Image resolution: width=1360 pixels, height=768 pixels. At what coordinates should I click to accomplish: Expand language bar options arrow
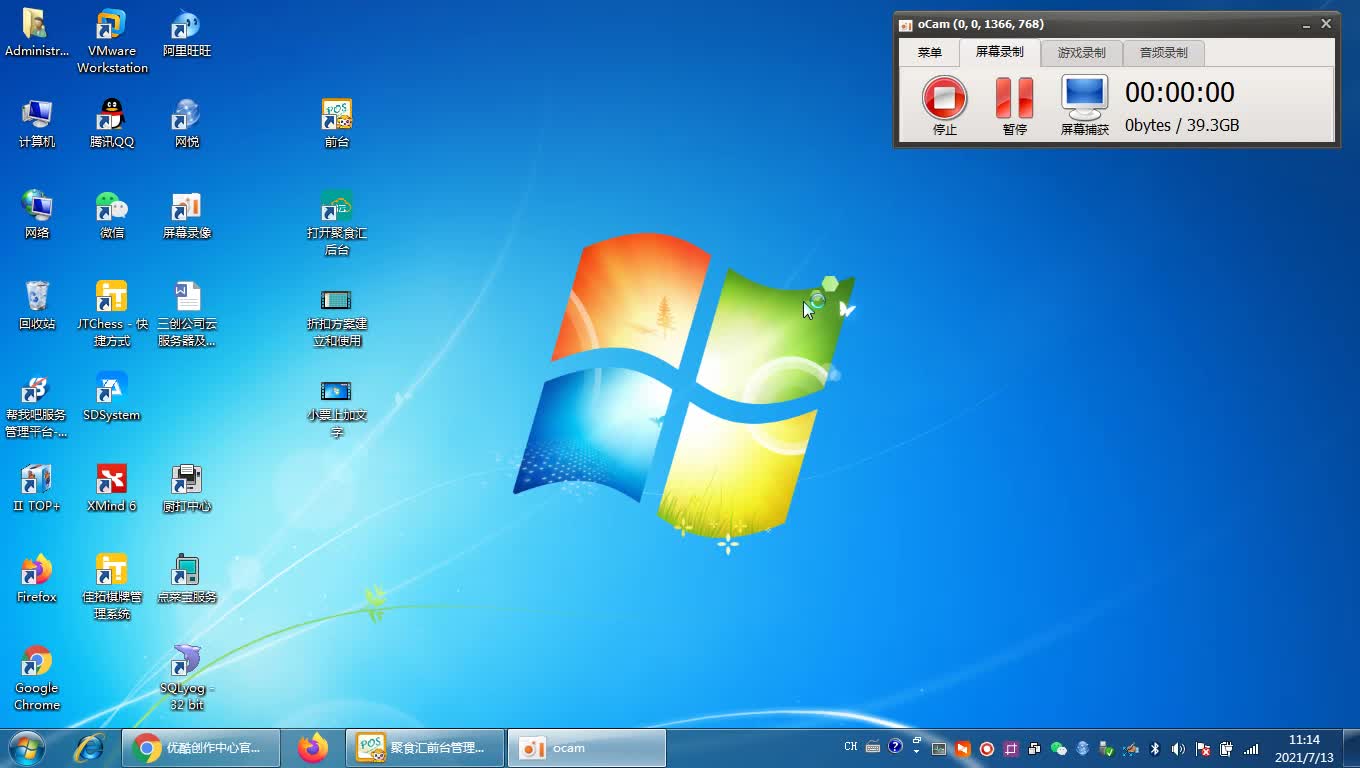click(917, 751)
